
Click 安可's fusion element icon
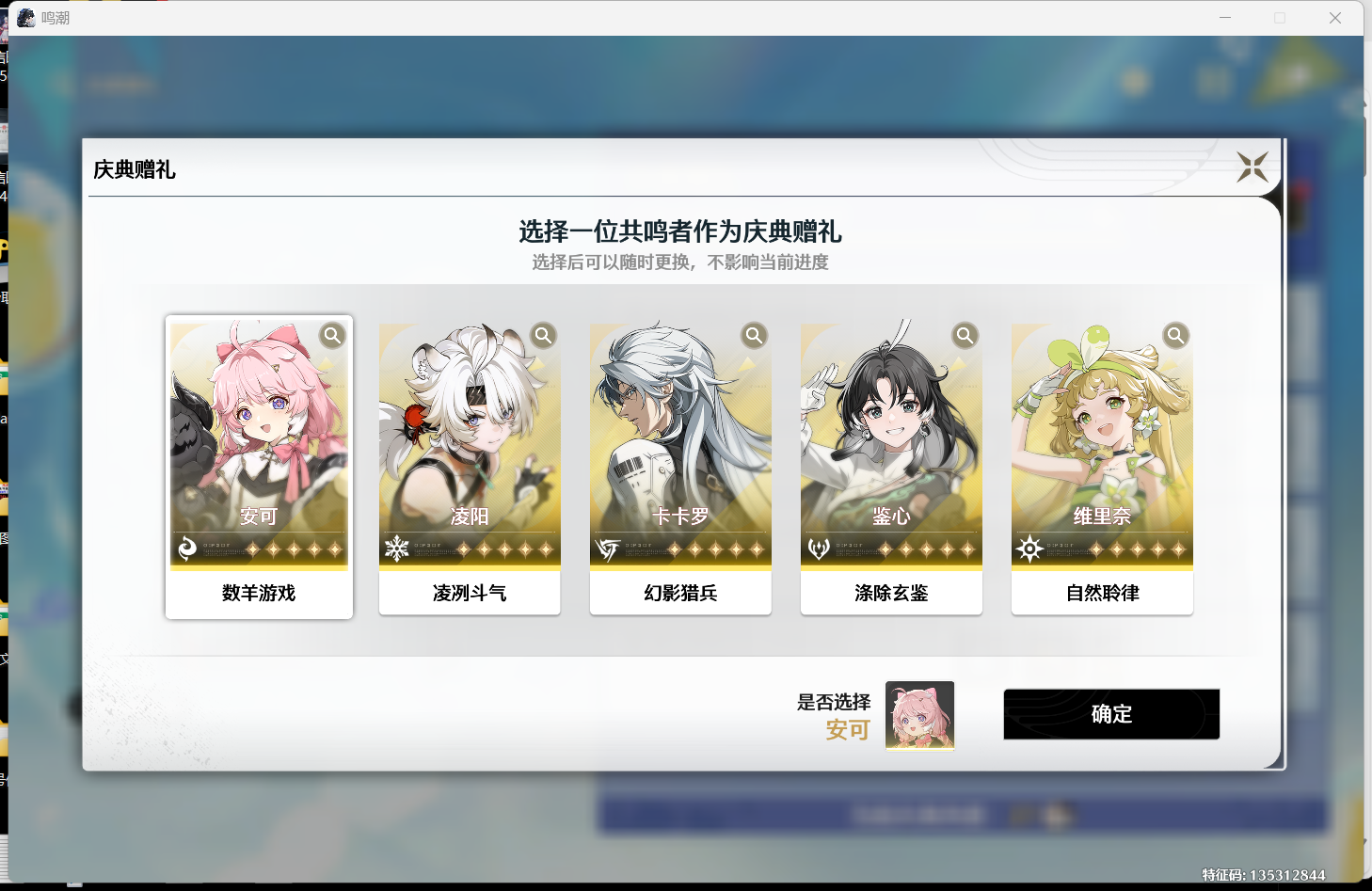coord(187,548)
